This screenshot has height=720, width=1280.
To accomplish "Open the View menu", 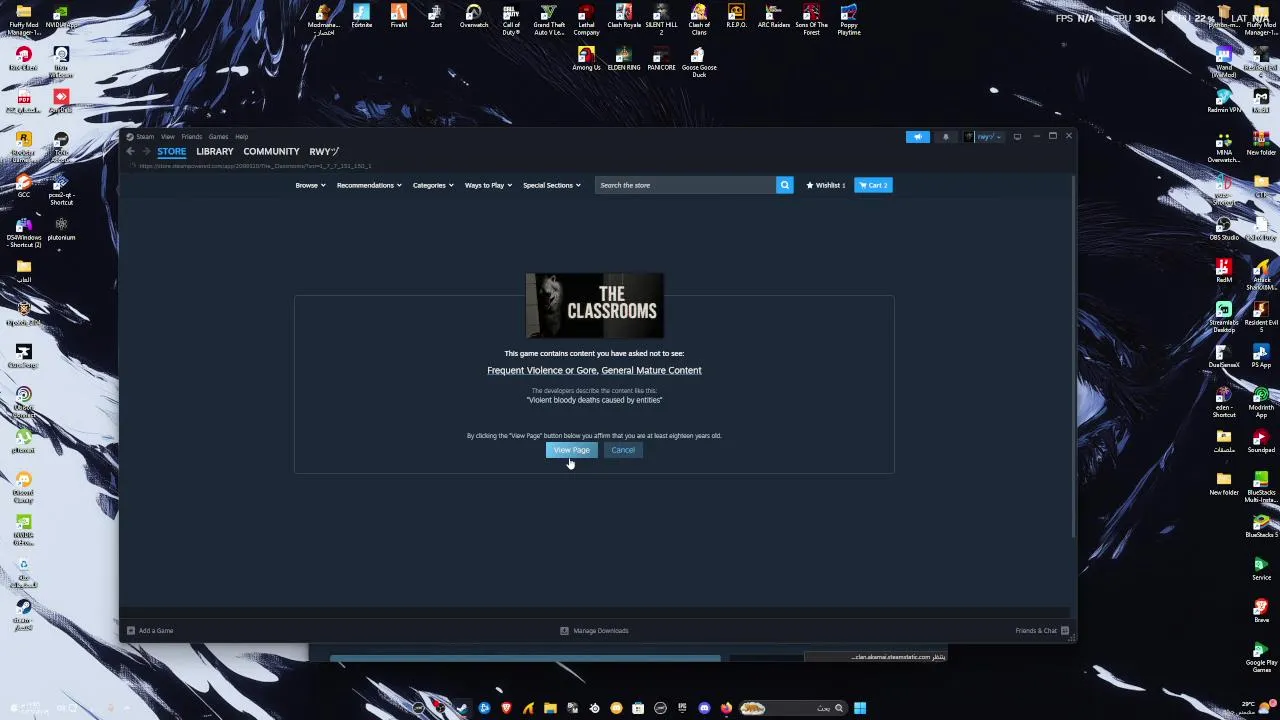I will (x=168, y=136).
